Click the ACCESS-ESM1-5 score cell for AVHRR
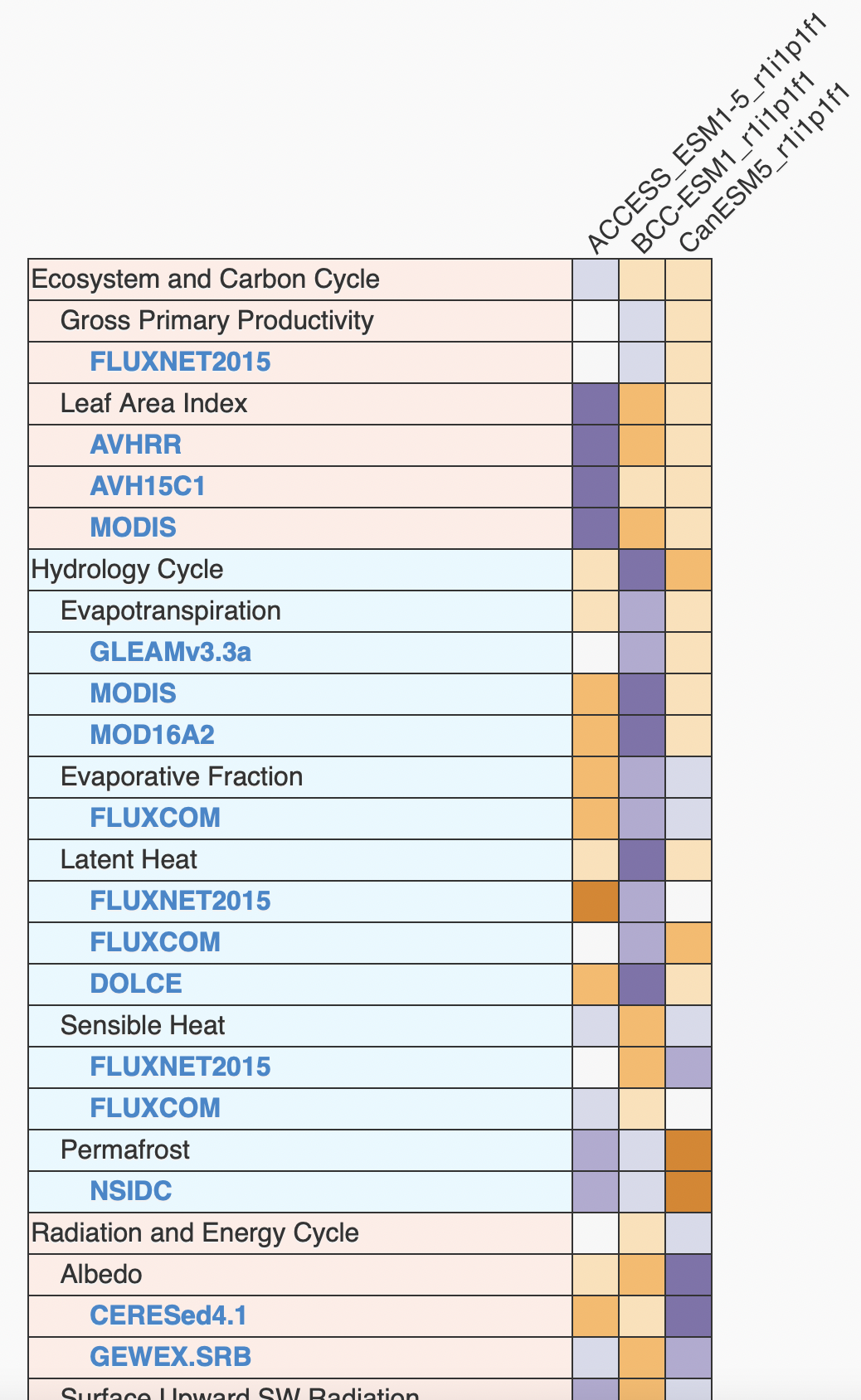861x1400 pixels. (596, 445)
